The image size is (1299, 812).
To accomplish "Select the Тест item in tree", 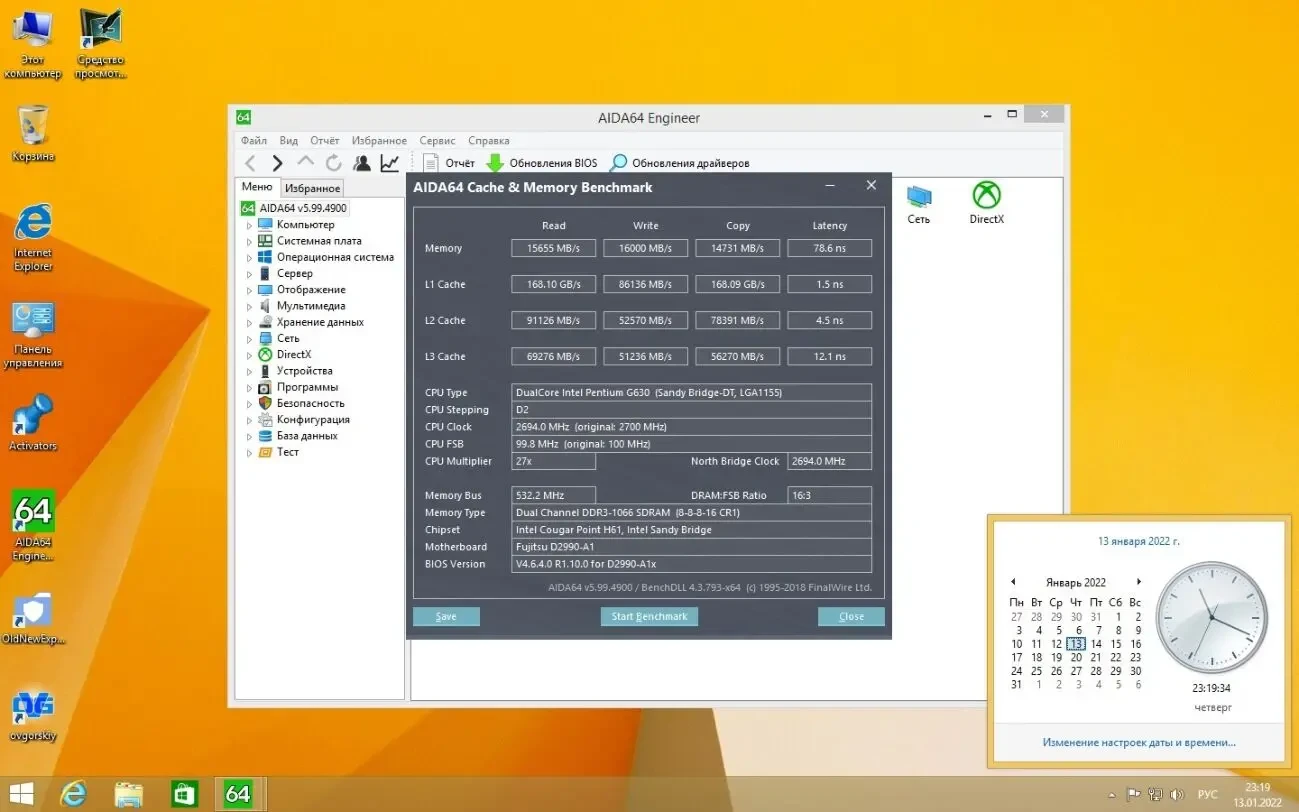I will (x=287, y=452).
